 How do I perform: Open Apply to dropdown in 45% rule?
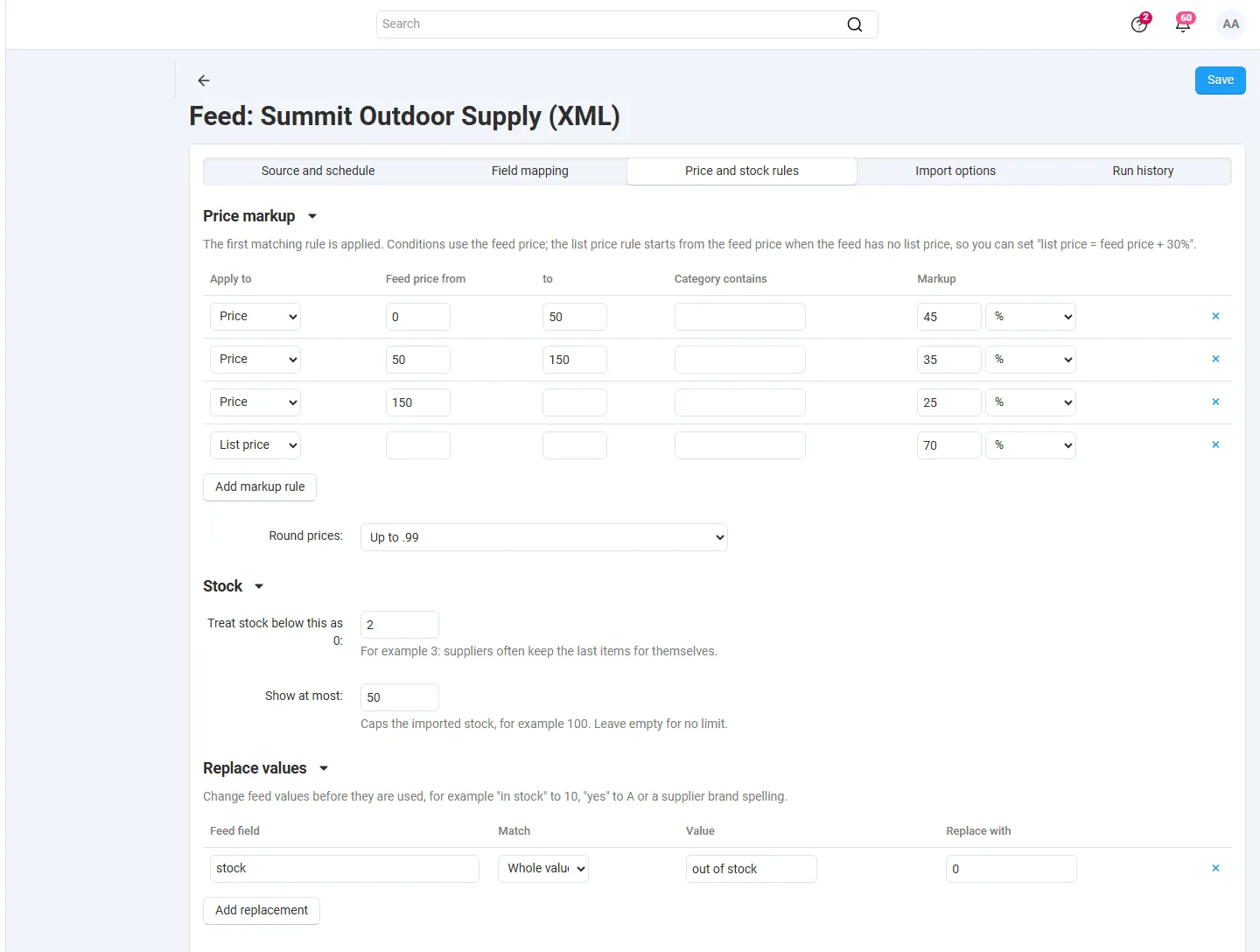click(255, 317)
